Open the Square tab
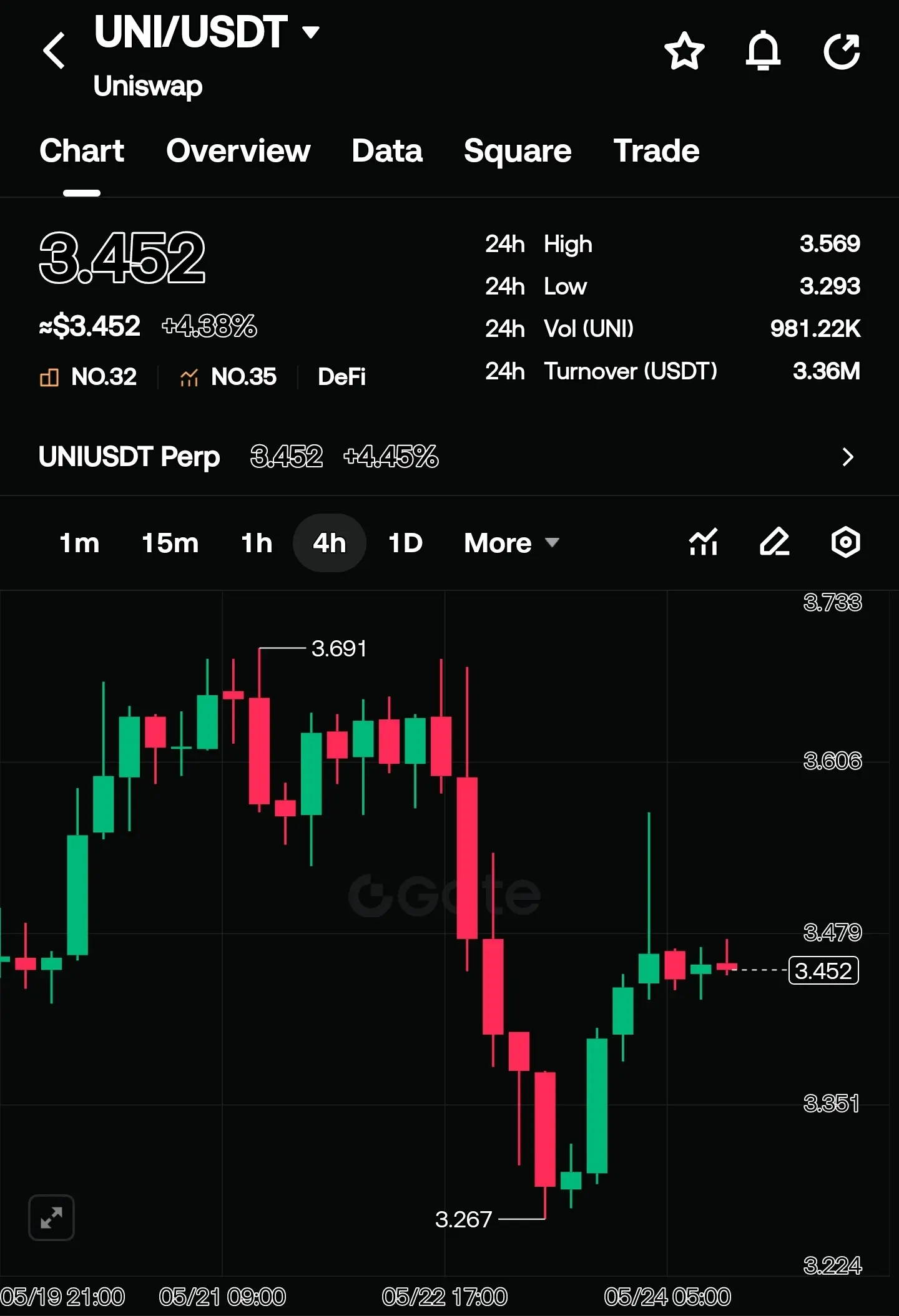Screen dimensions: 899x1316 pos(518,151)
